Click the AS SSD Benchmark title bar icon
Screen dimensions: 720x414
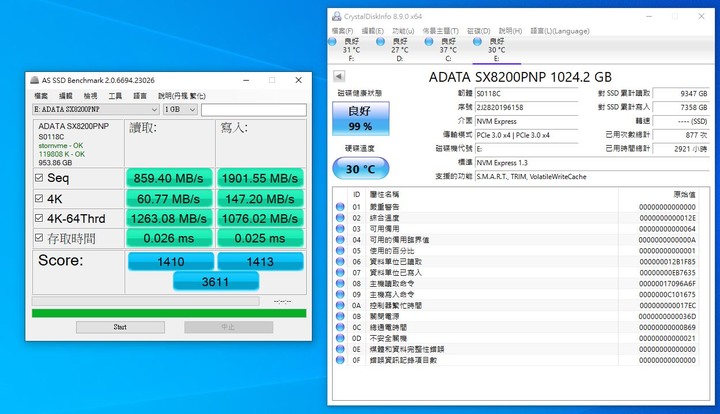coord(34,80)
